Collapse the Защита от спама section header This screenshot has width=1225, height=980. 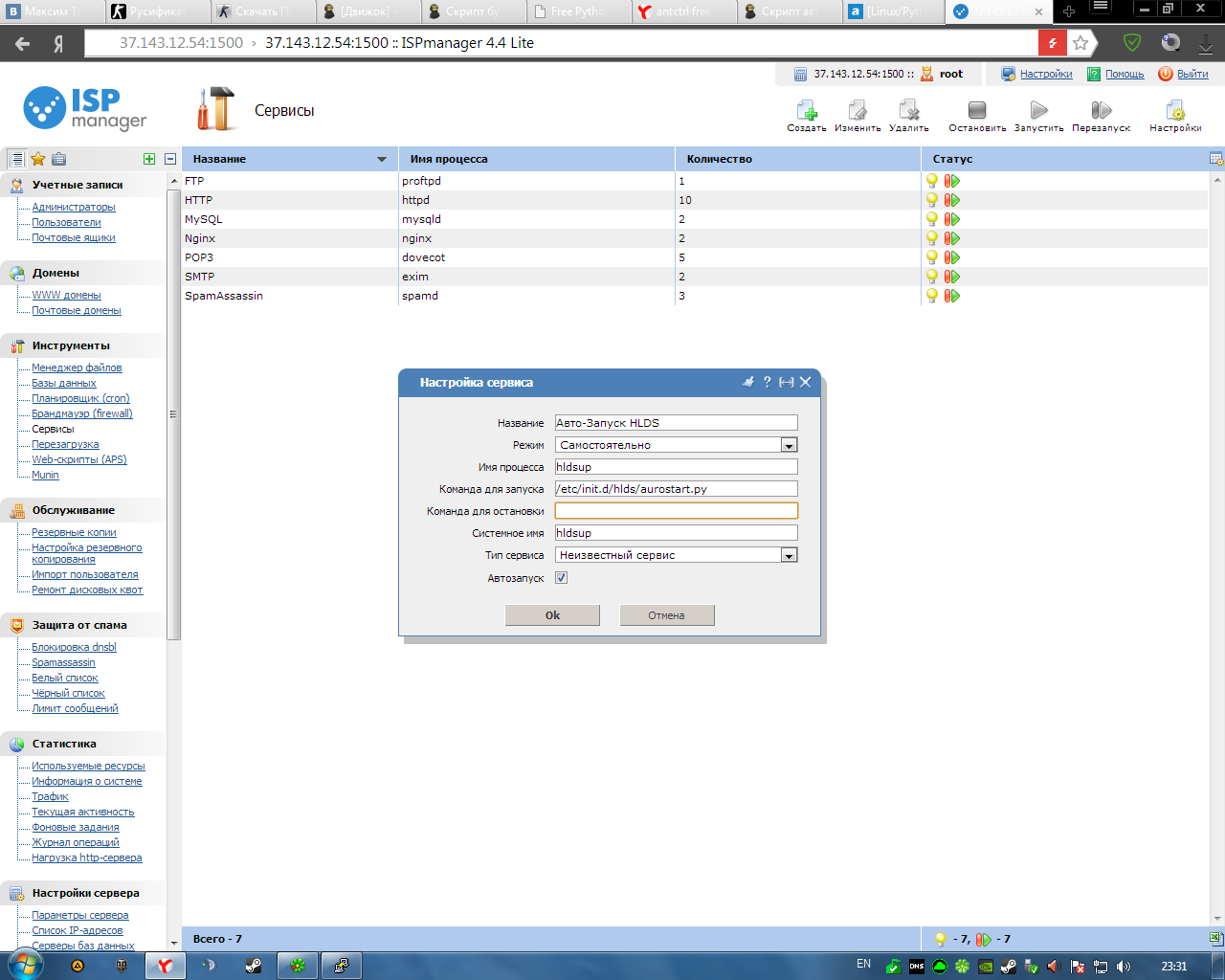pos(83,625)
